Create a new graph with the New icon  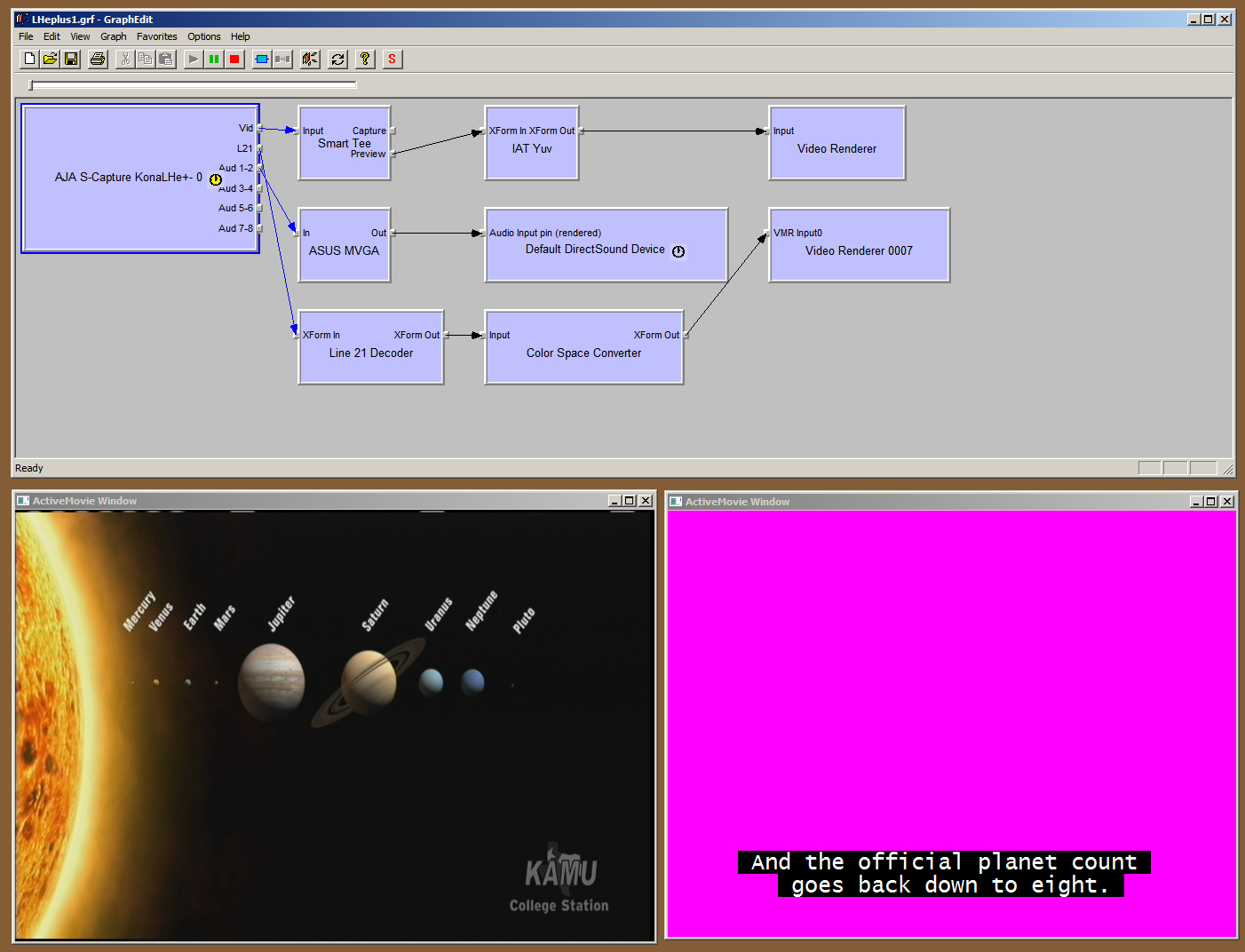click(29, 59)
